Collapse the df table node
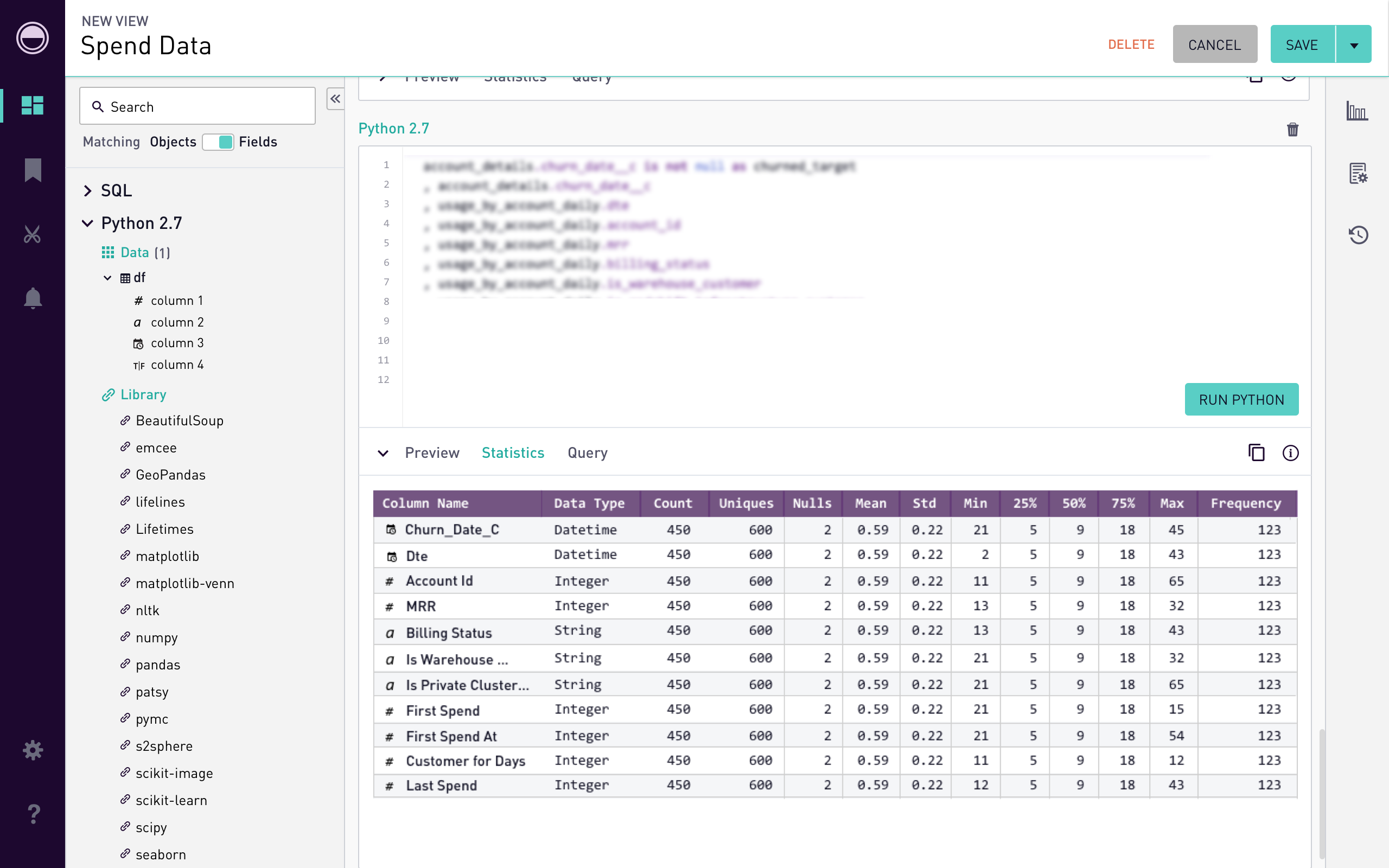 click(107, 278)
